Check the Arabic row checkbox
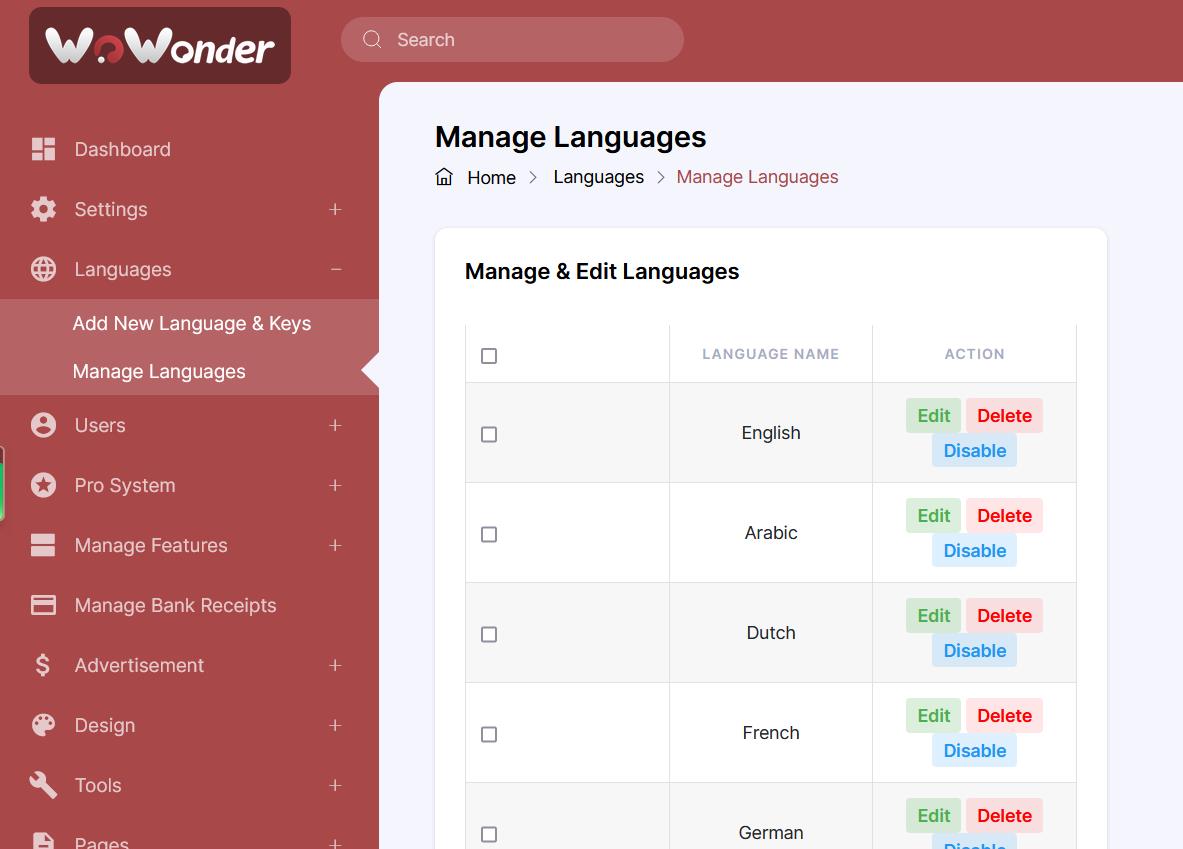 489,534
